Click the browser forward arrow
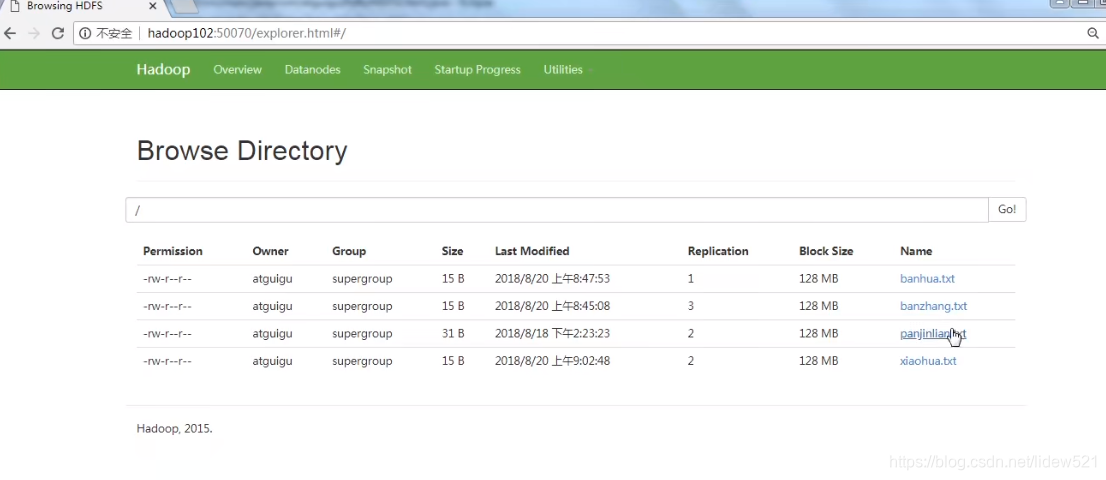The height and width of the screenshot is (480, 1106). [x=33, y=33]
